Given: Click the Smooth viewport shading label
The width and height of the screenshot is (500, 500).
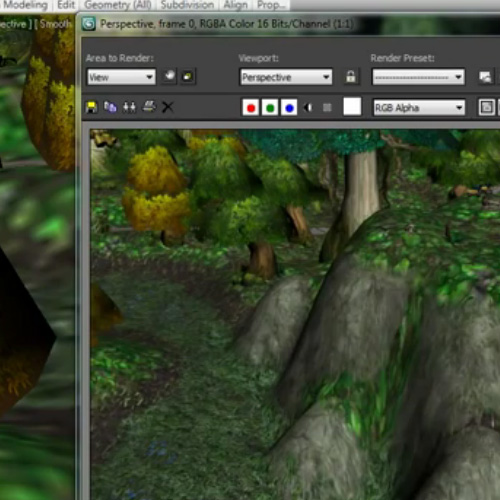Looking at the screenshot, I should pyautogui.click(x=56, y=24).
